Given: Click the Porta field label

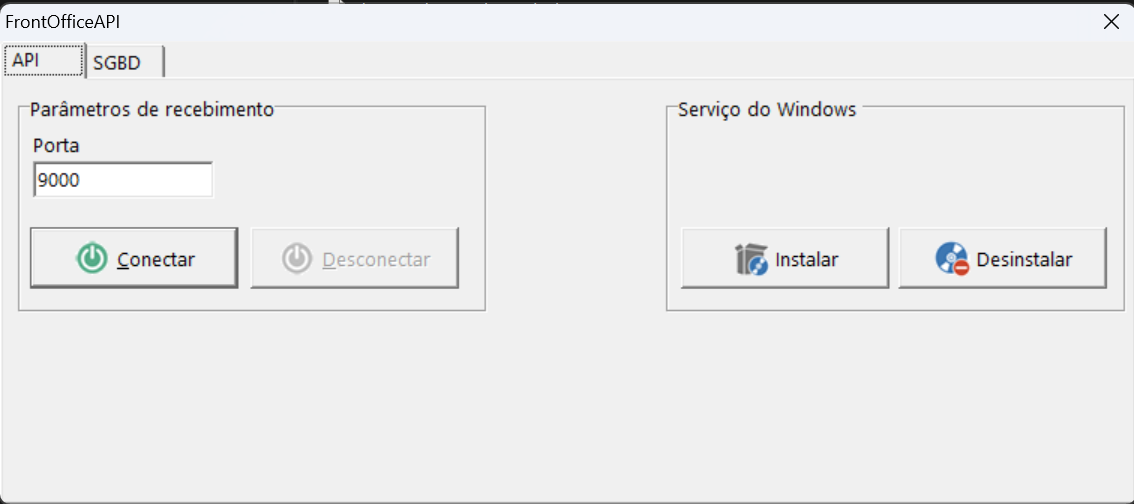Looking at the screenshot, I should click(56, 146).
